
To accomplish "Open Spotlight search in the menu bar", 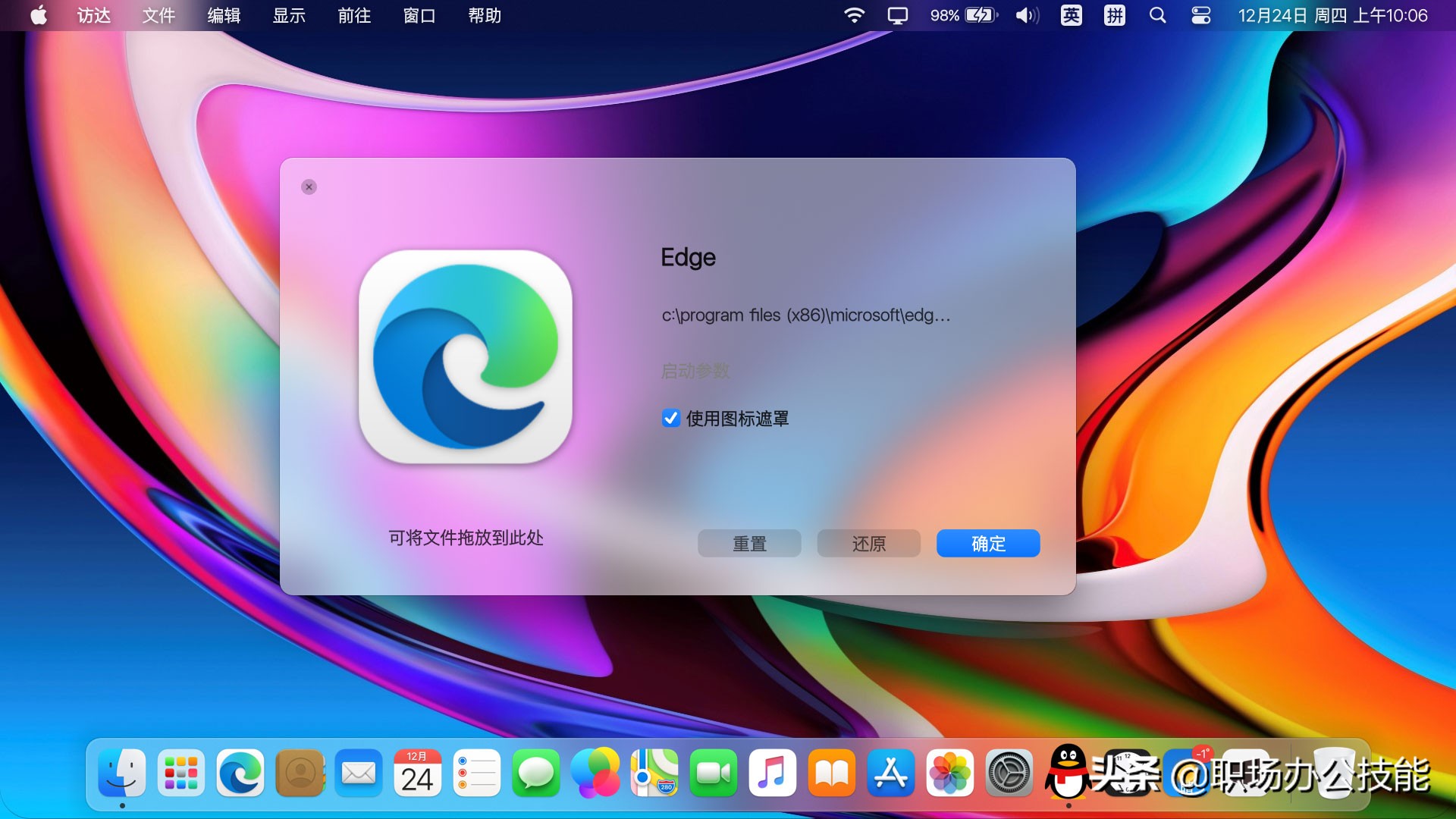I will click(1156, 15).
